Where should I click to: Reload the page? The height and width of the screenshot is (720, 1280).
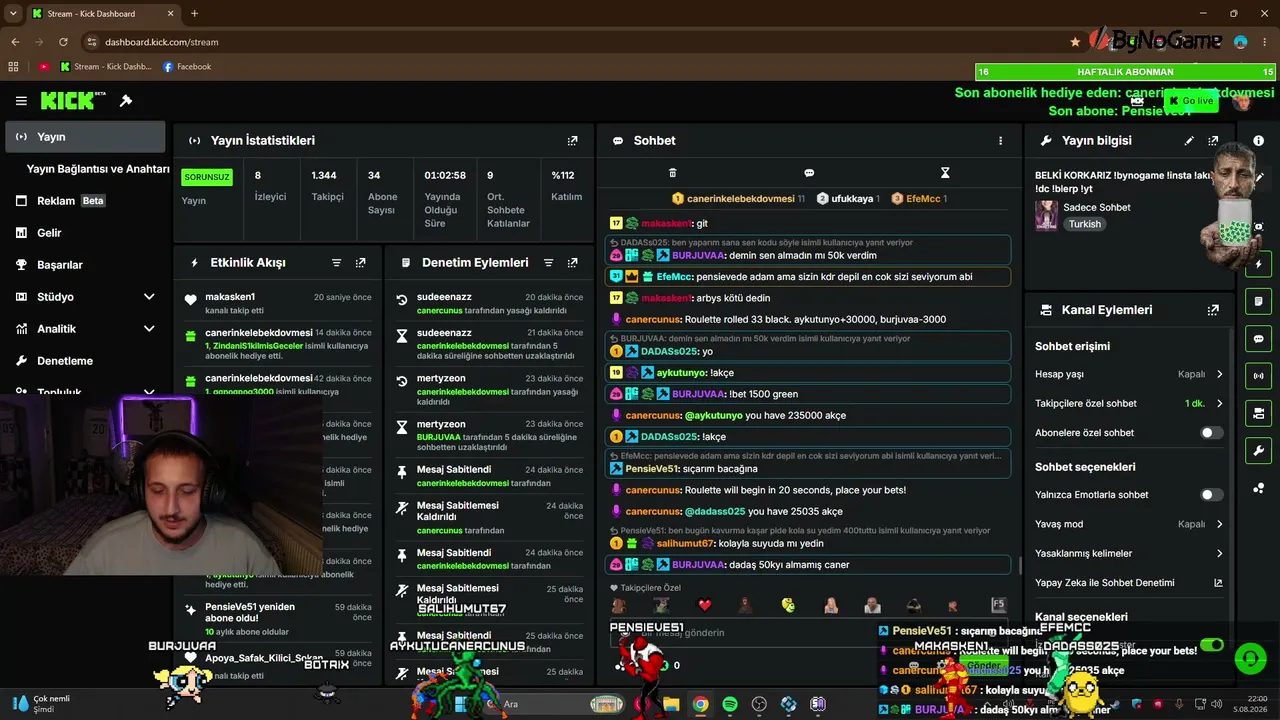pos(63,42)
